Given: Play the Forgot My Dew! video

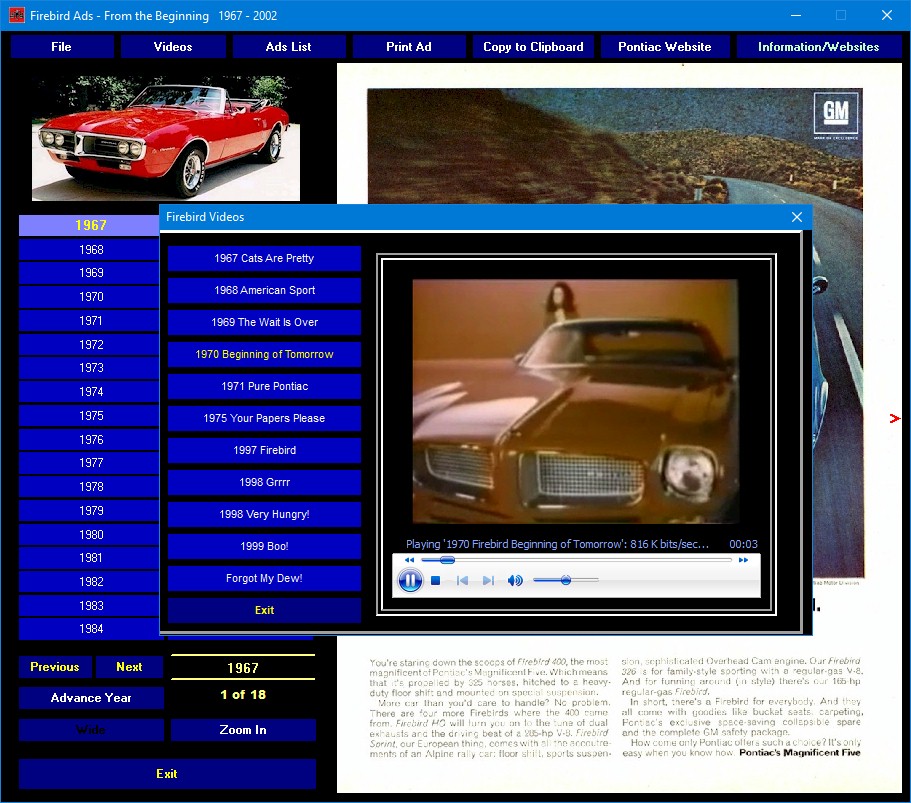Looking at the screenshot, I should pyautogui.click(x=264, y=578).
